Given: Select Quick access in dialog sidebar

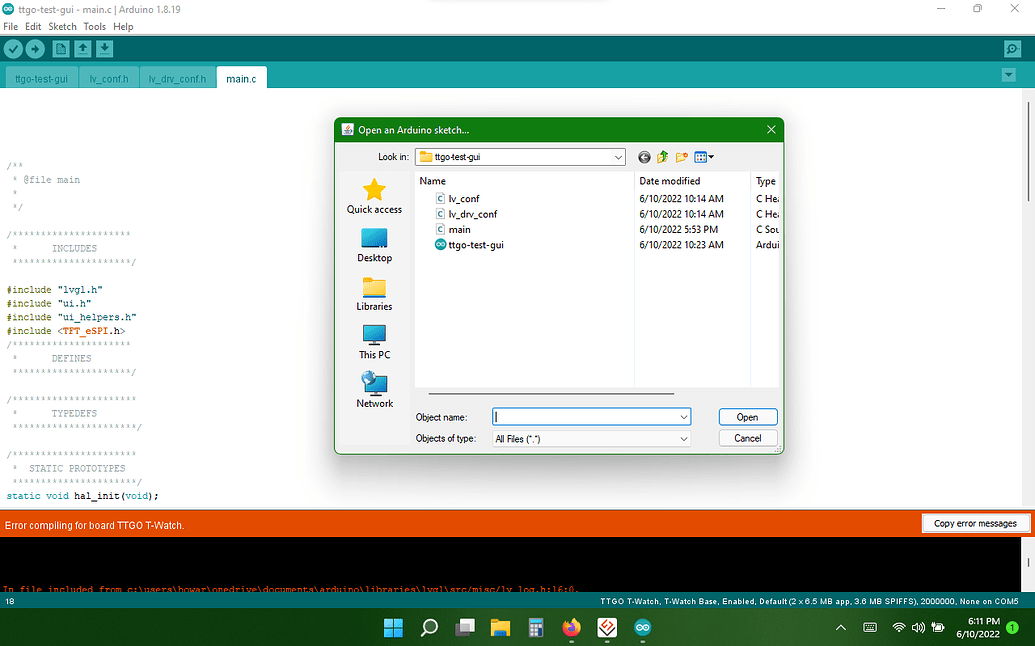Looking at the screenshot, I should pyautogui.click(x=374, y=196).
